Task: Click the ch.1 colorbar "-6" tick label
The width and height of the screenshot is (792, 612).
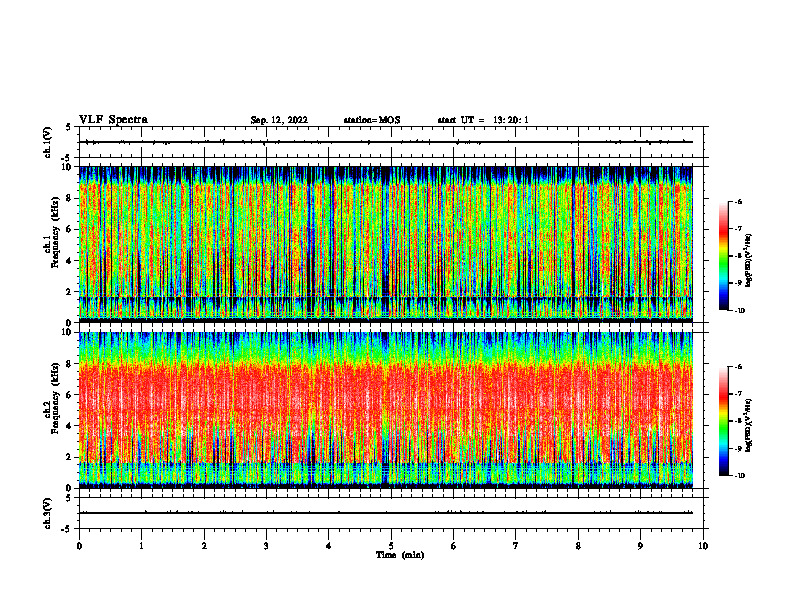Action: pyautogui.click(x=738, y=201)
